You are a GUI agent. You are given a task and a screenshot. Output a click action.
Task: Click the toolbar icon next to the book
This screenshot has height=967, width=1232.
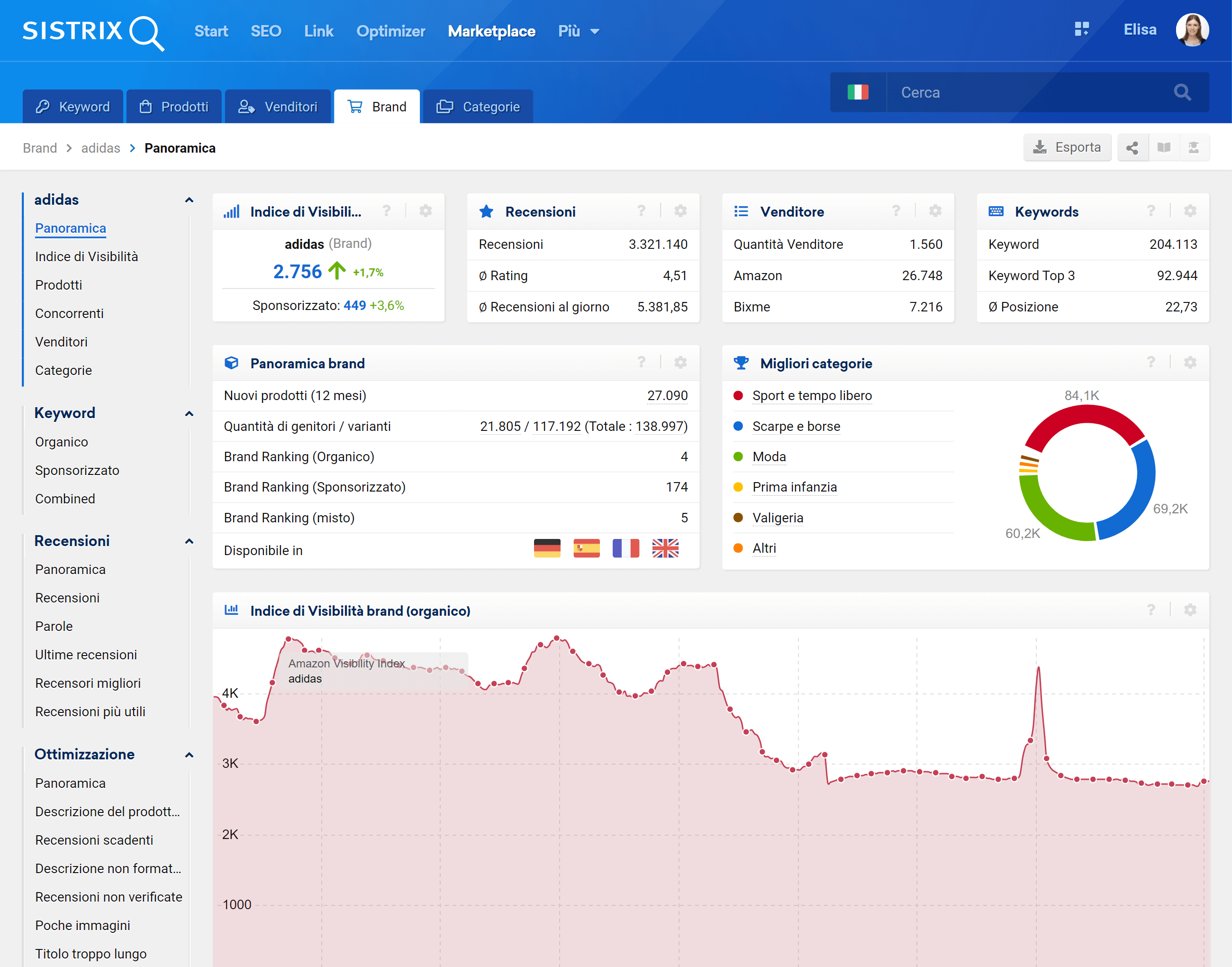[1194, 148]
